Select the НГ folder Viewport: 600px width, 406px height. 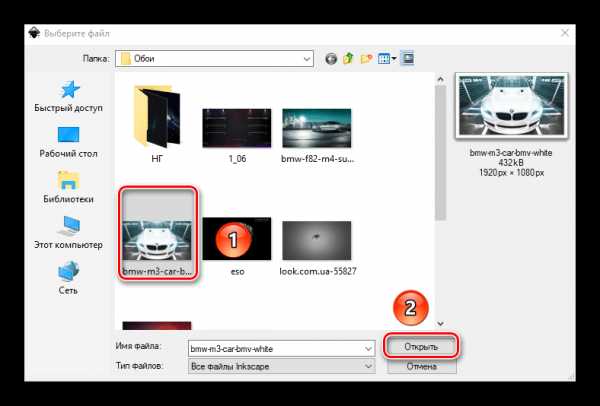point(157,124)
